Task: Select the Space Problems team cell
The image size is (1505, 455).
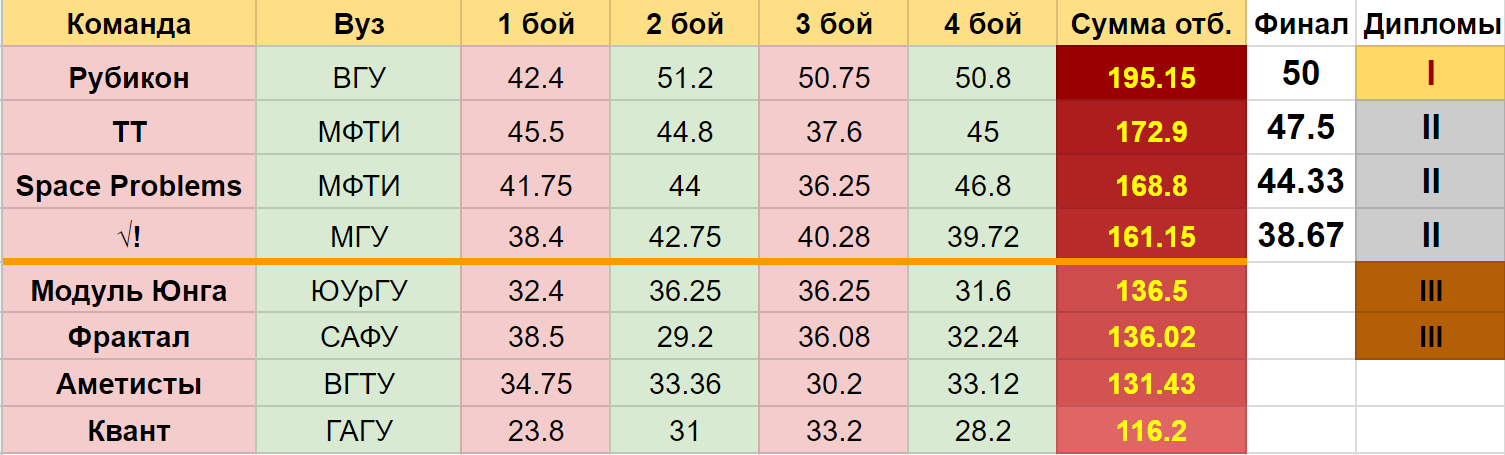Action: [x=128, y=185]
